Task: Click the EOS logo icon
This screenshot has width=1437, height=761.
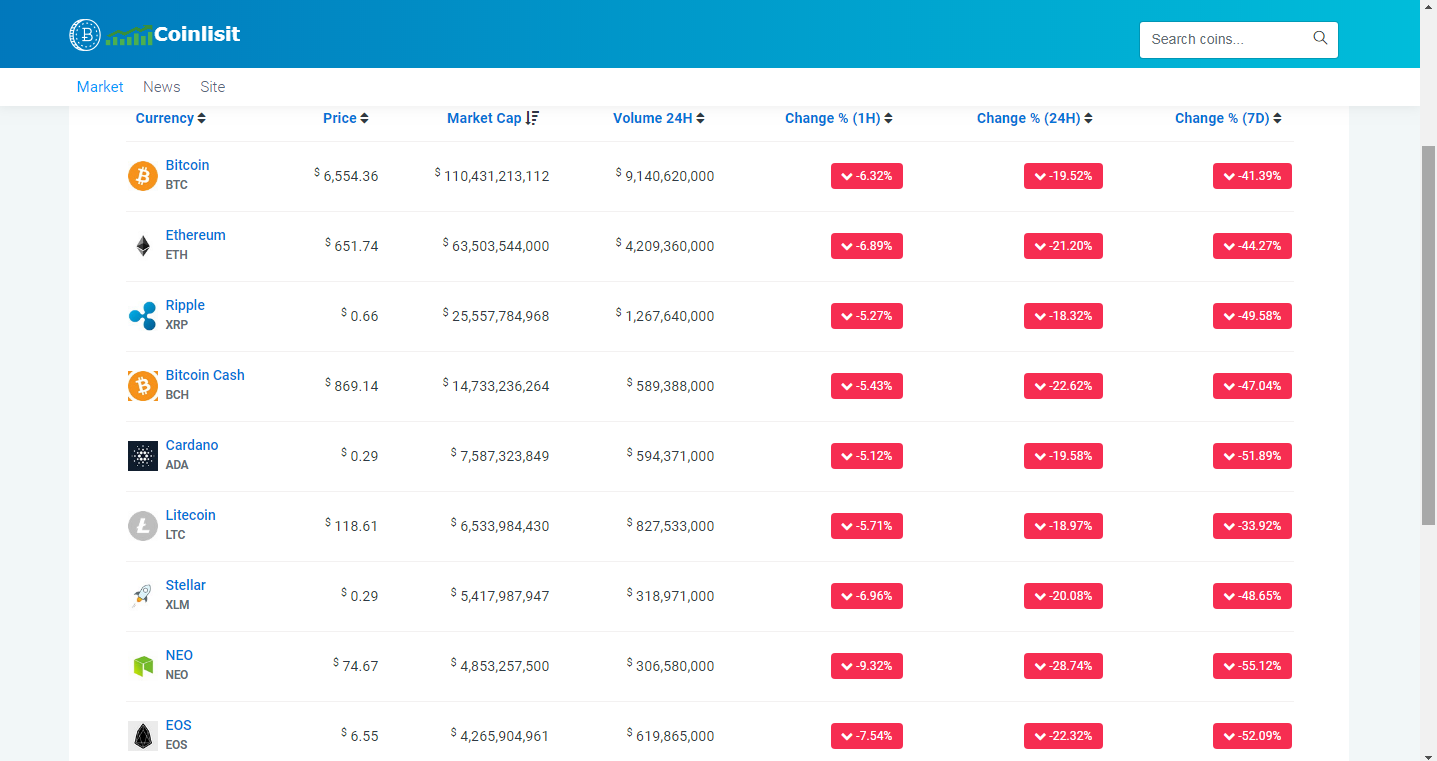Action: pos(143,736)
